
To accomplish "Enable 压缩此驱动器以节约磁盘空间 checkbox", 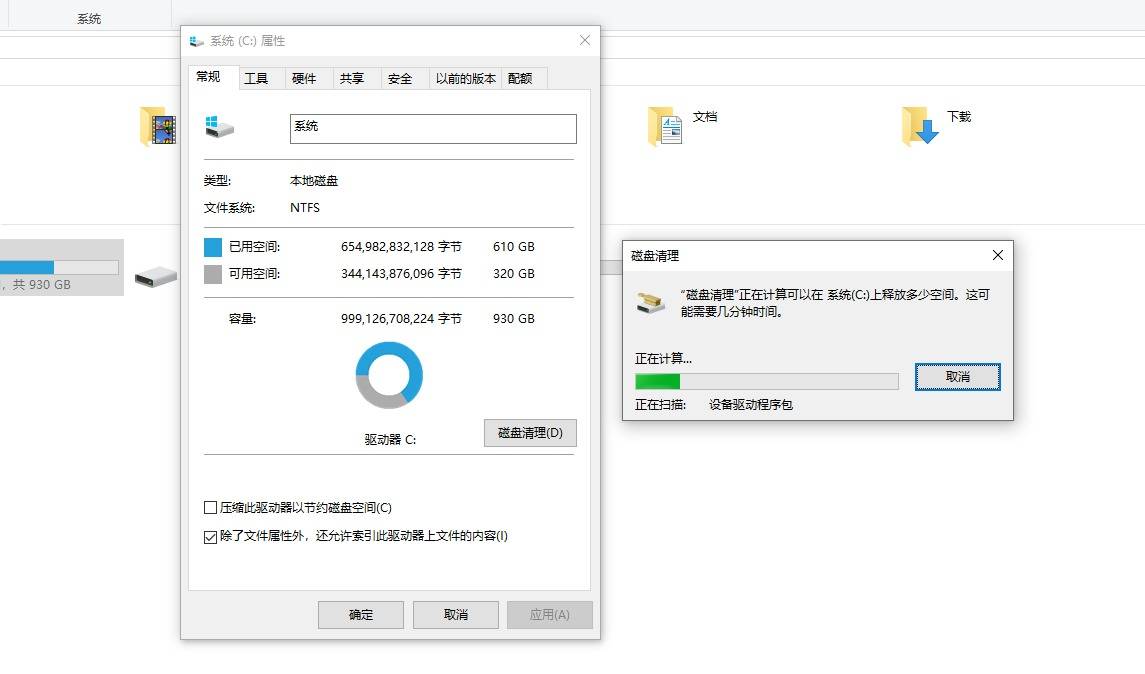I will point(210,508).
